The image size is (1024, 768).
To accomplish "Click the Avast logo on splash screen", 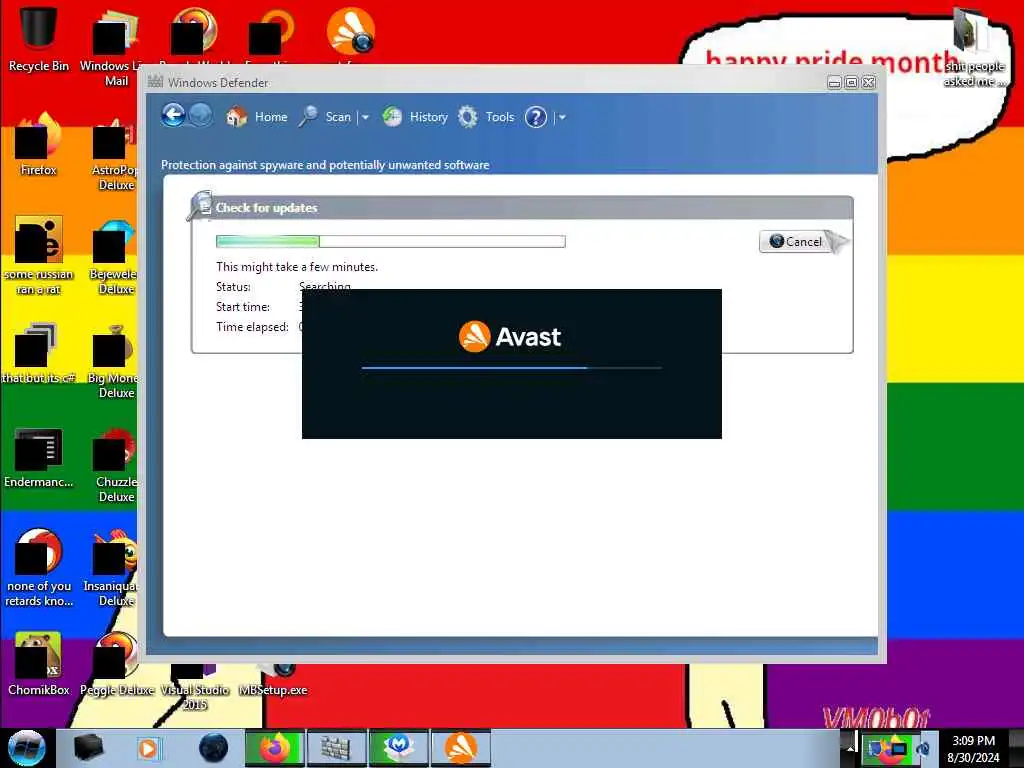I will point(509,337).
